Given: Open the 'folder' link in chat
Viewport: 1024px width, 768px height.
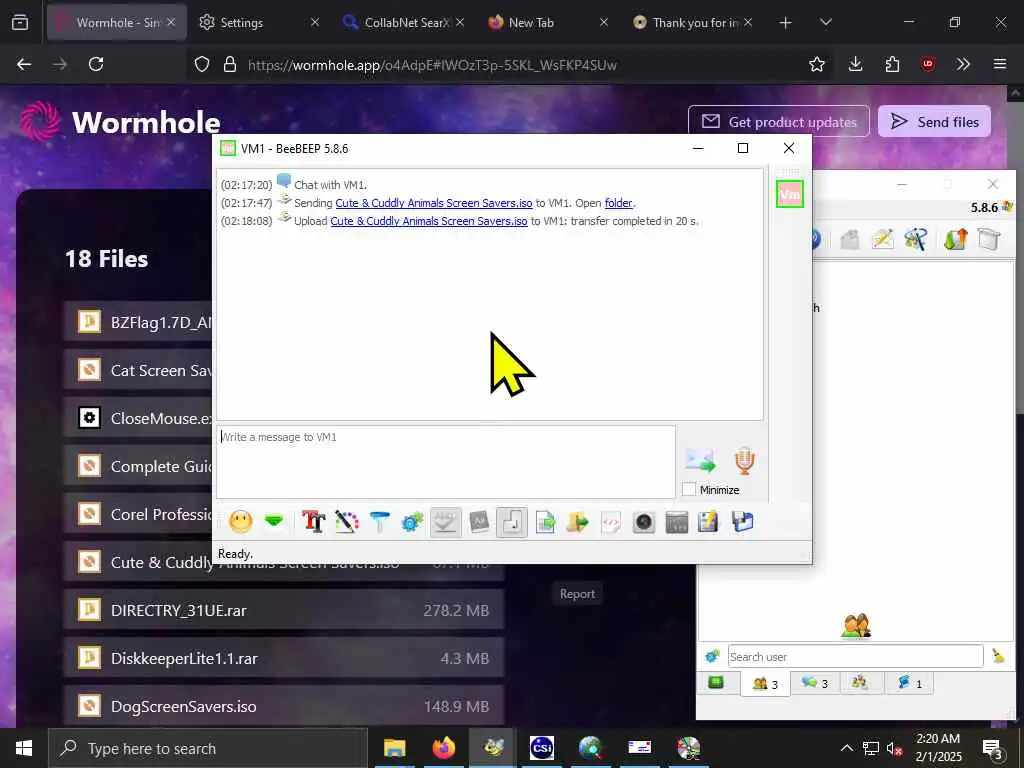Looking at the screenshot, I should (618, 203).
